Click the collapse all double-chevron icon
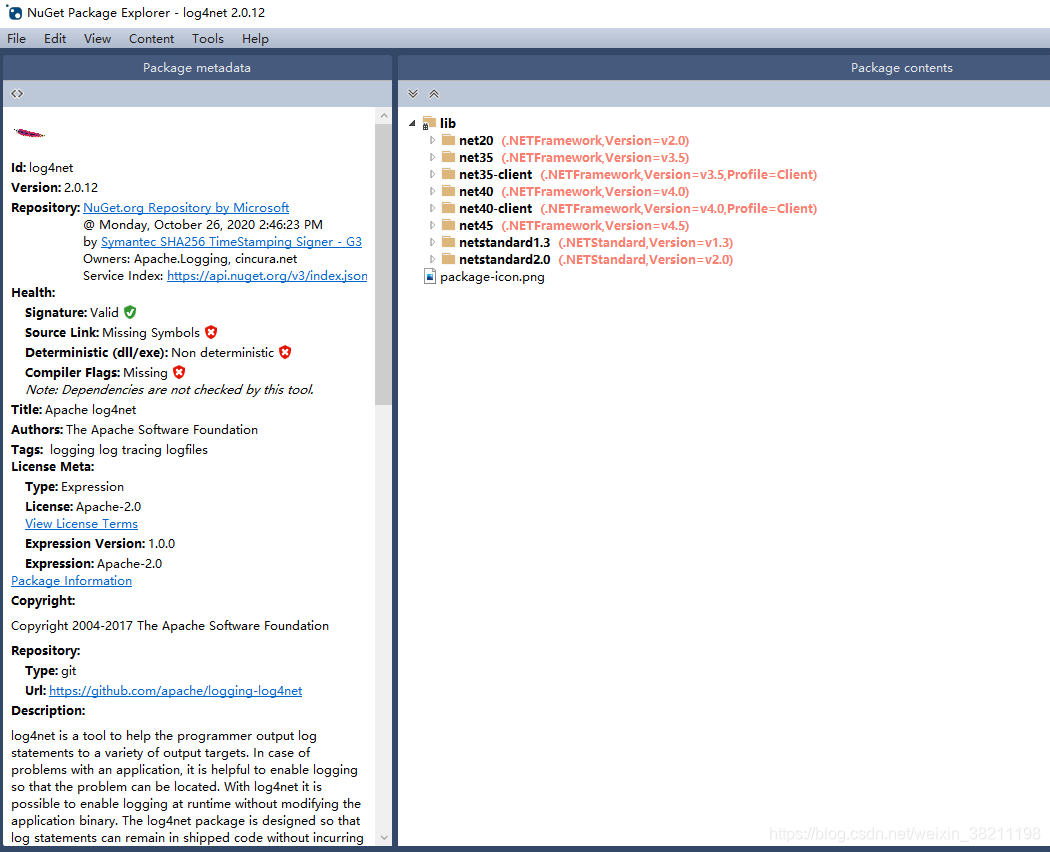 [x=434, y=94]
